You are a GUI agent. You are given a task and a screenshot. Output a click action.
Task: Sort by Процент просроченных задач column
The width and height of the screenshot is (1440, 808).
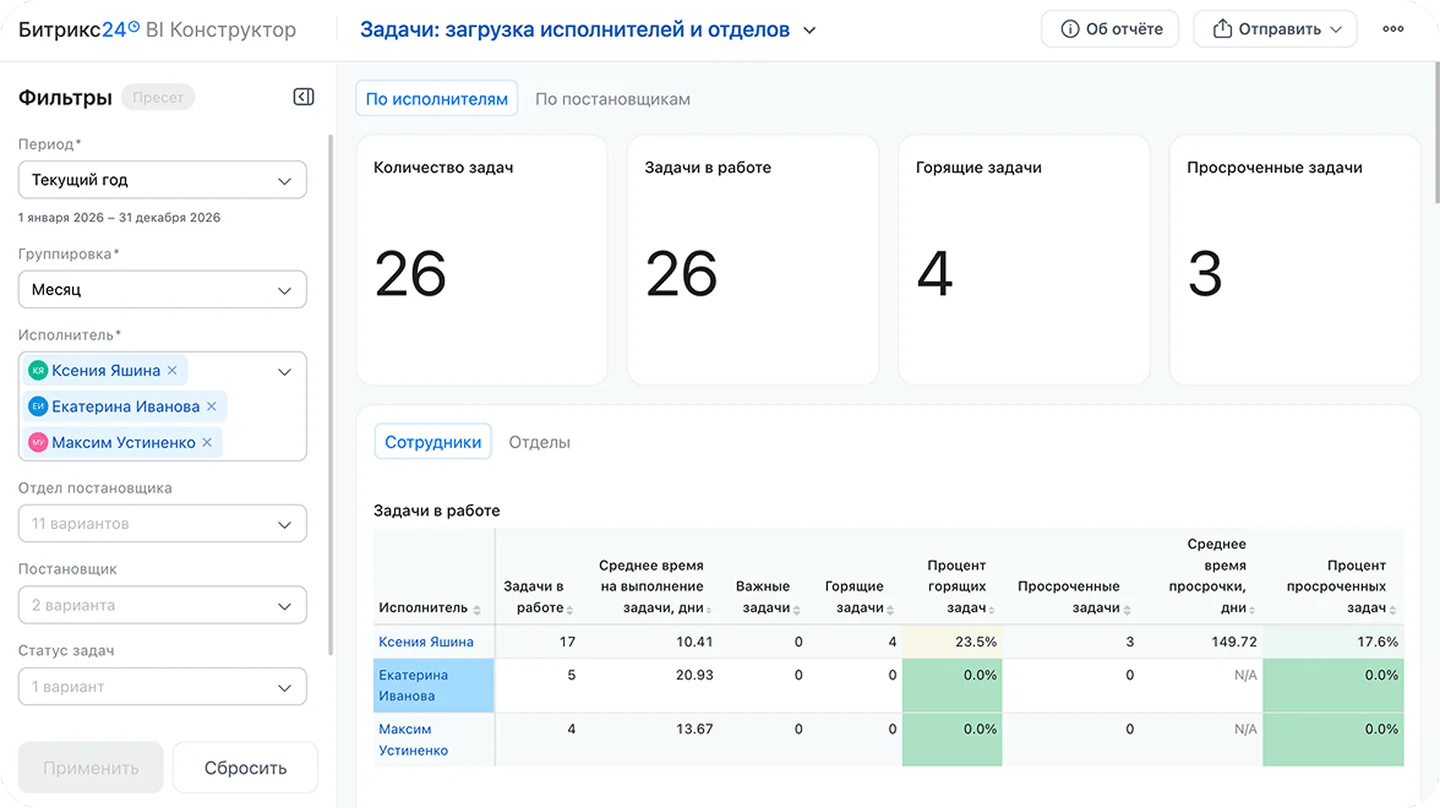click(x=1394, y=609)
